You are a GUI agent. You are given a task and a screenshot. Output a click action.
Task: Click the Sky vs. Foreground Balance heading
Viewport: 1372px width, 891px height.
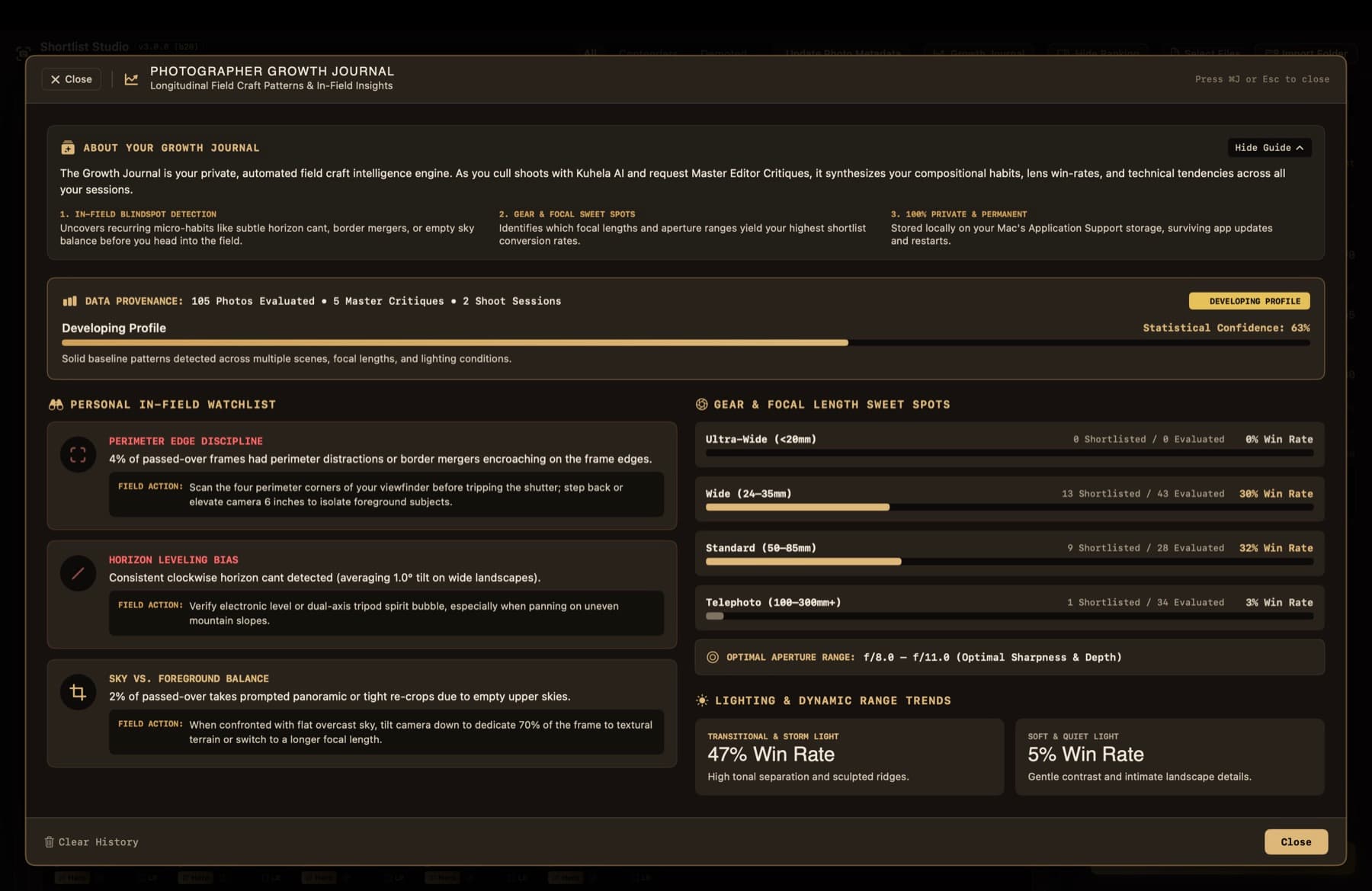click(188, 679)
